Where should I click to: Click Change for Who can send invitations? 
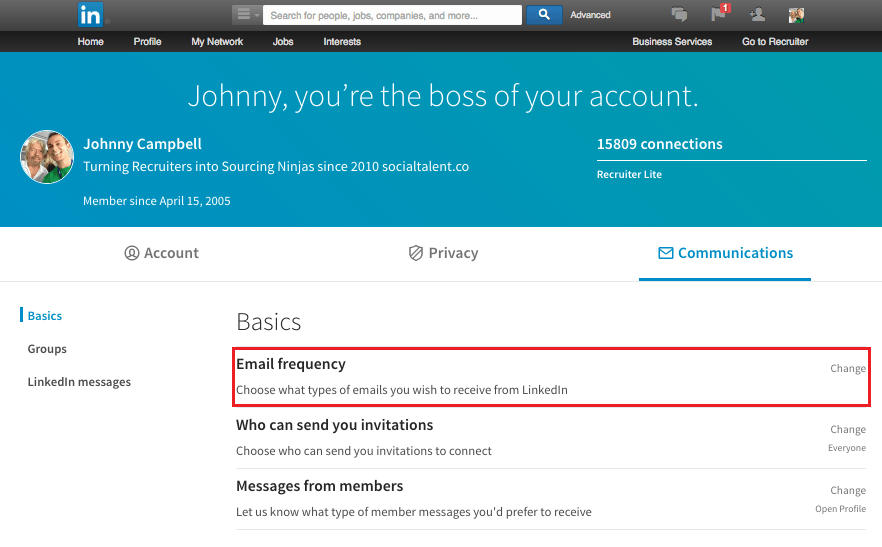pos(848,429)
